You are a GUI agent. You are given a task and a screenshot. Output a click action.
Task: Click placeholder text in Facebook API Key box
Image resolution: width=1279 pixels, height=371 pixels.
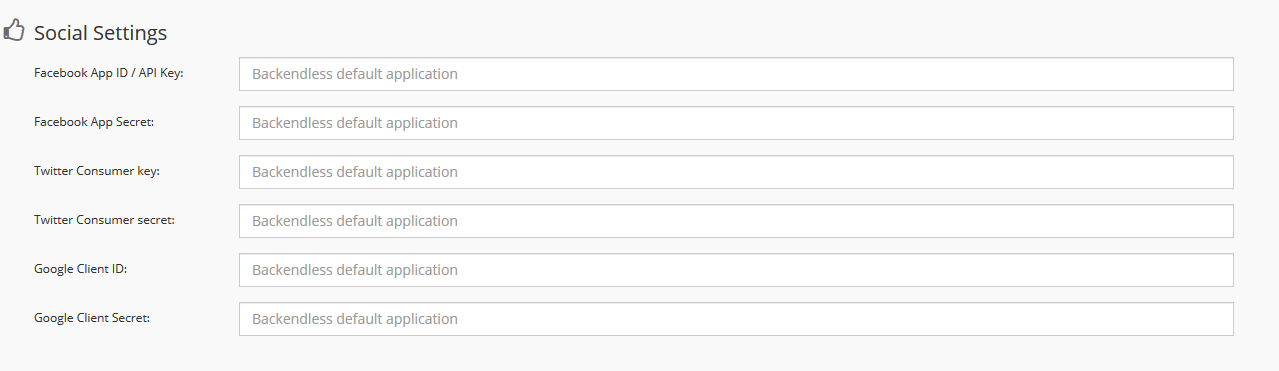coord(355,74)
